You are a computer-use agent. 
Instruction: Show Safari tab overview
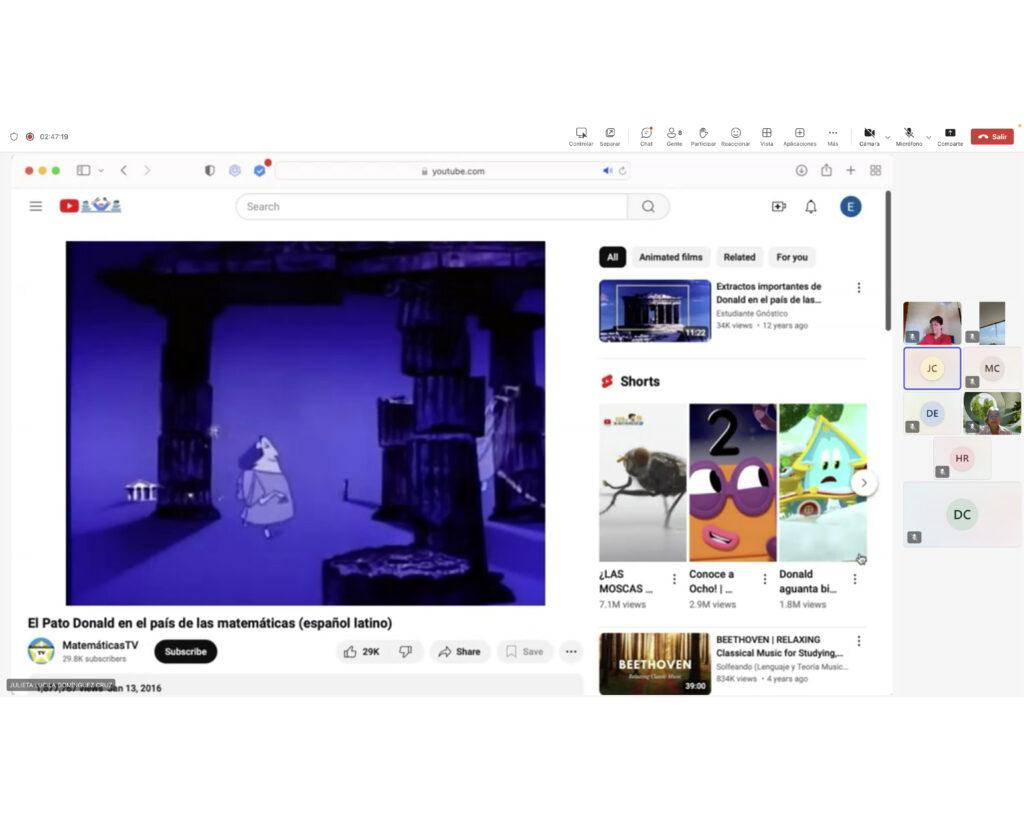pyautogui.click(x=876, y=170)
